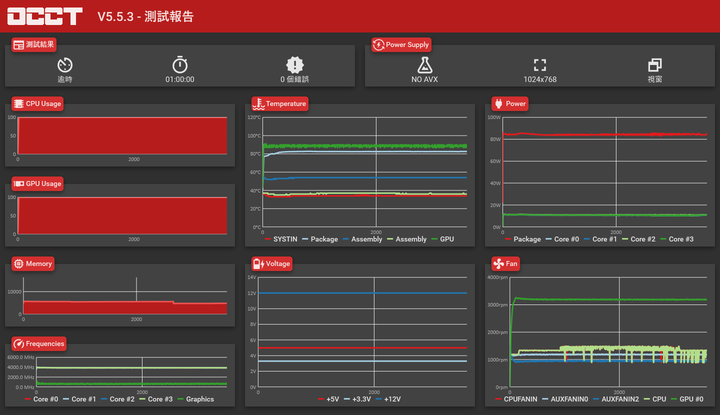Select the CPU legend entry in Fan chart
Screen dimensions: 720x415
(x=655, y=399)
